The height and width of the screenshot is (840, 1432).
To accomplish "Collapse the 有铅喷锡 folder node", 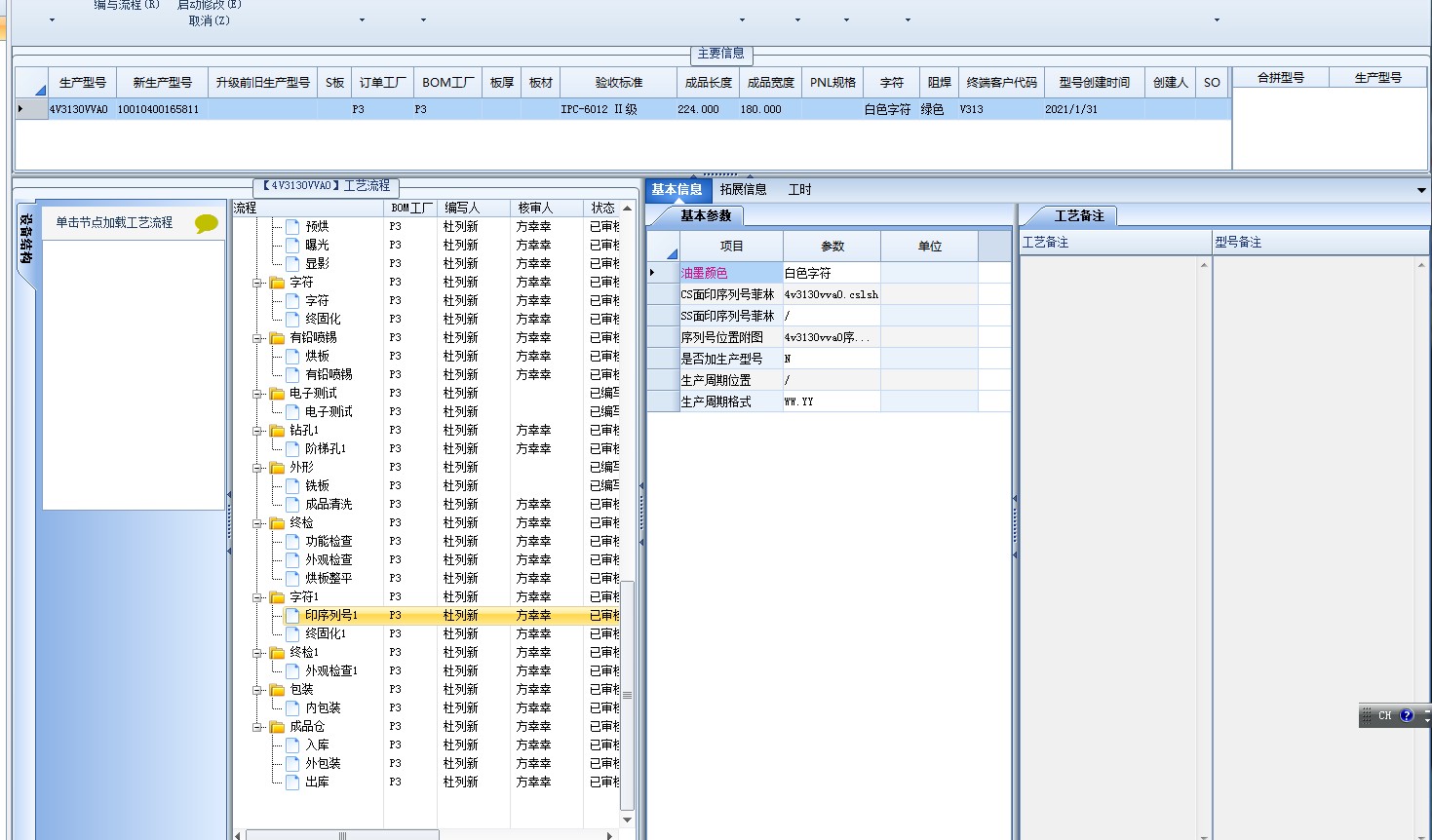I will (x=258, y=338).
